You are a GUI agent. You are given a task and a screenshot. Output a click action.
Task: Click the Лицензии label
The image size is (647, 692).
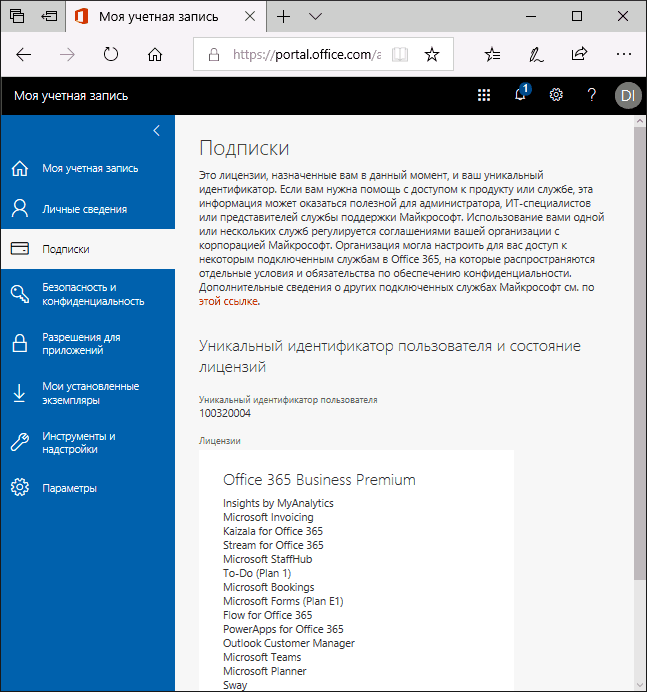click(x=219, y=441)
